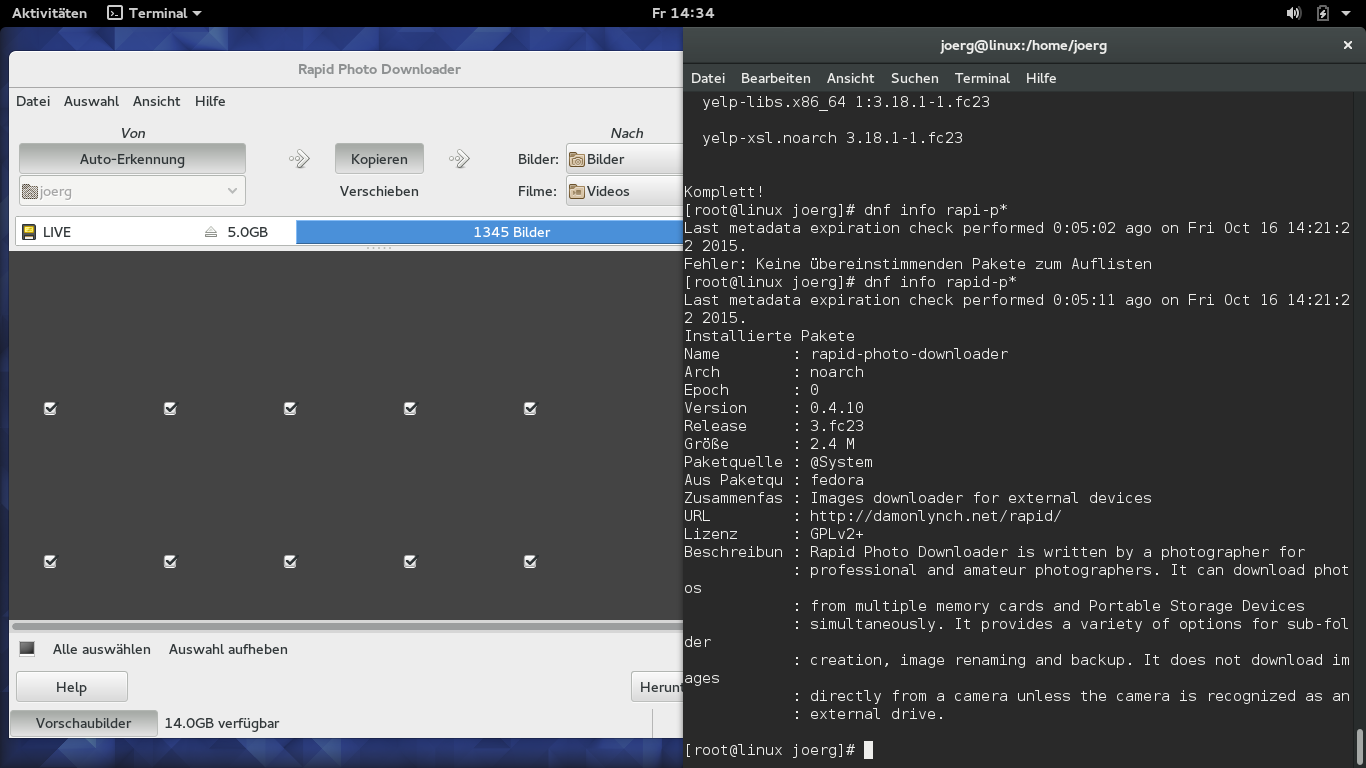Open the Bearbeiten menu in terminal
The height and width of the screenshot is (768, 1366).
coord(776,78)
